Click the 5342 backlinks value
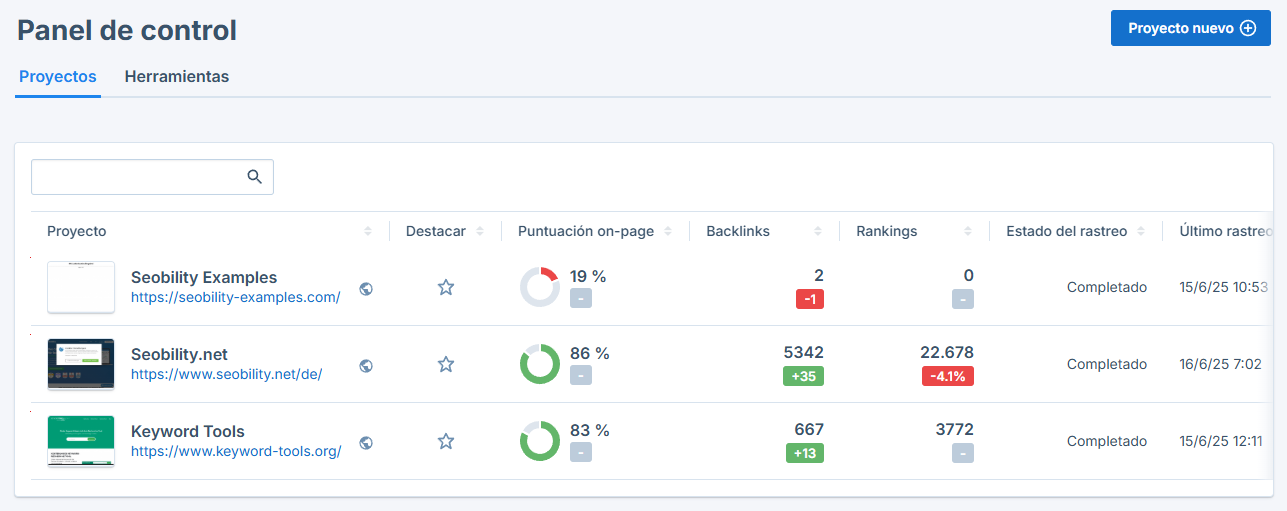Viewport: 1287px width, 511px height. pos(803,352)
